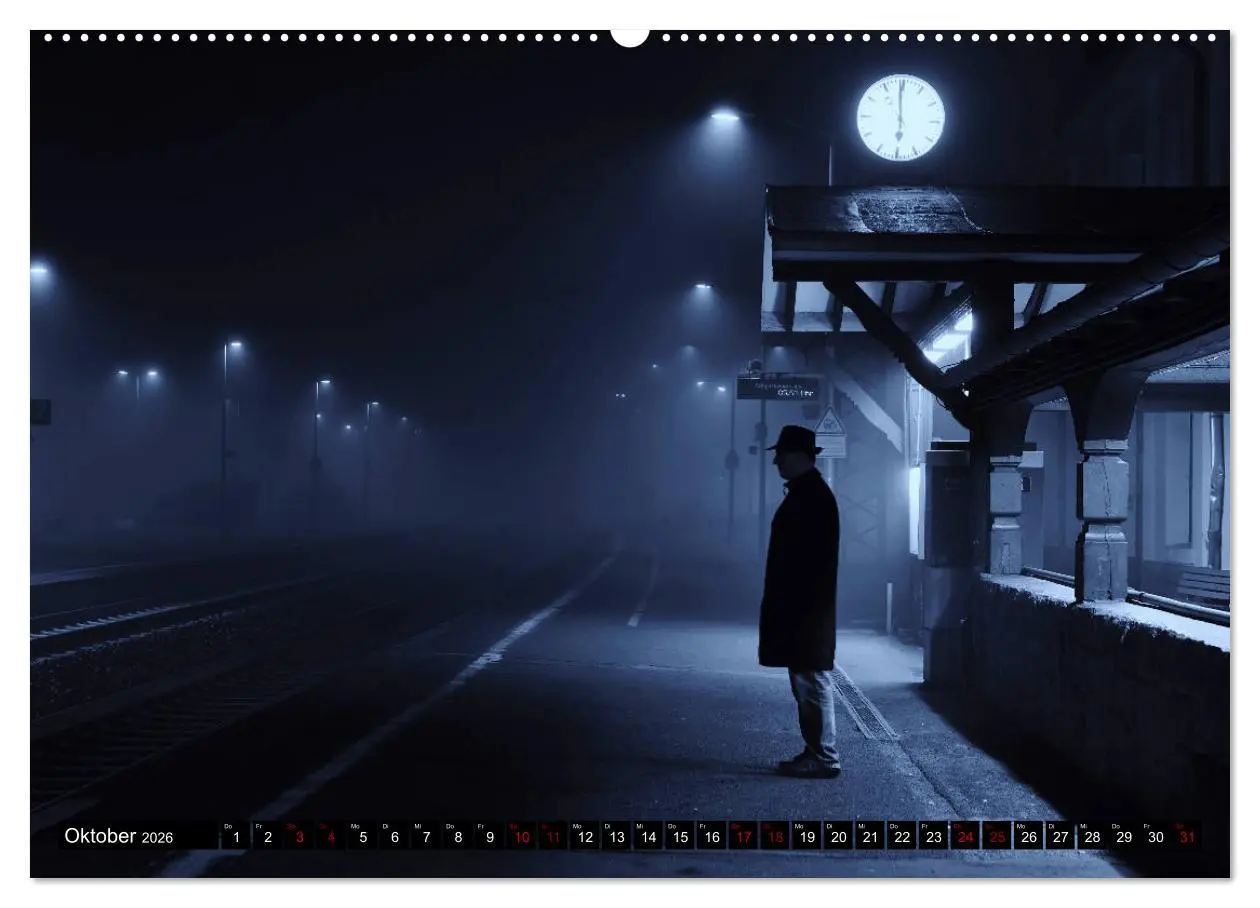Viewport: 1260px width, 908px height.
Task: Click the triangular warning sign on the pole
Action: coord(830,422)
